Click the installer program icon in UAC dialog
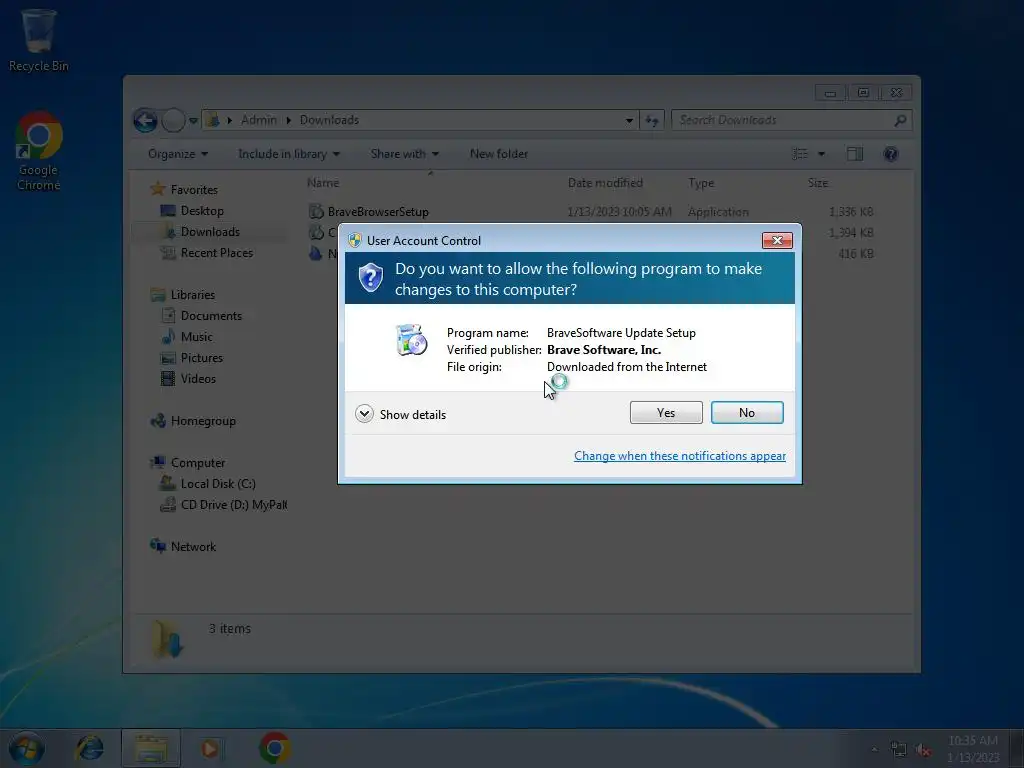Screen dimensions: 1024x768 411,340
